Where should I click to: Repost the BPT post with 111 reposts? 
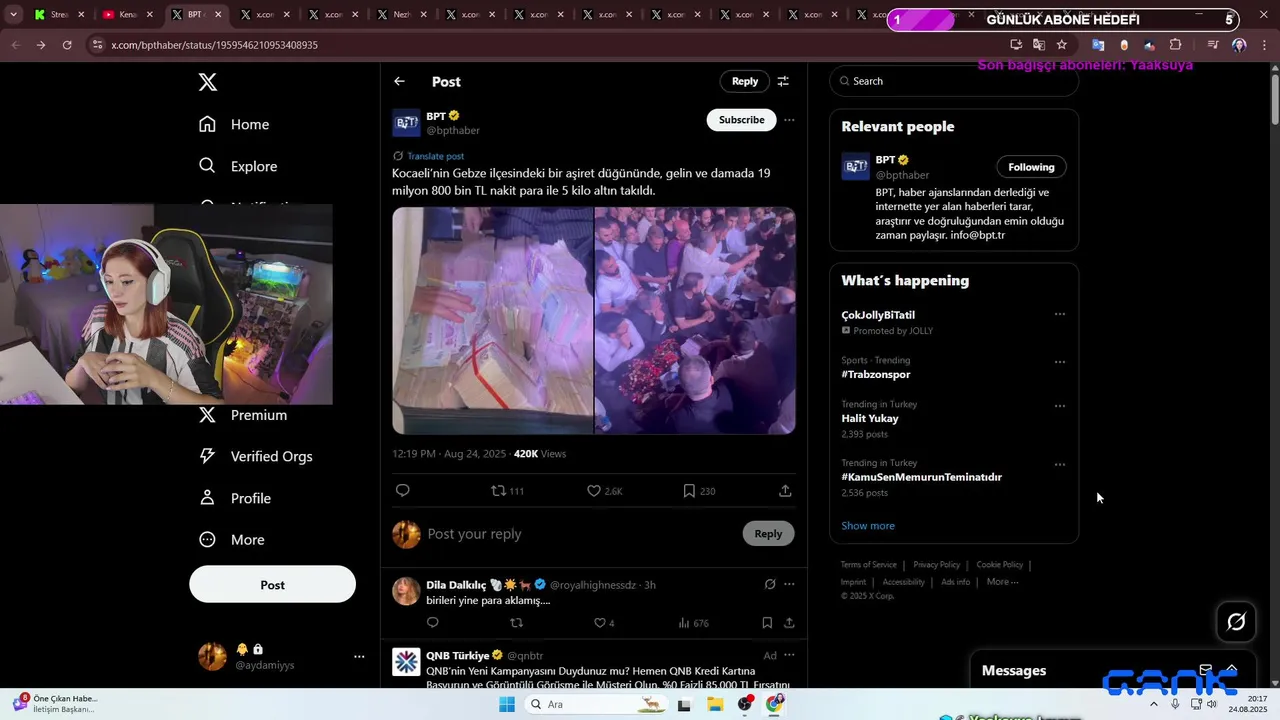tap(507, 491)
